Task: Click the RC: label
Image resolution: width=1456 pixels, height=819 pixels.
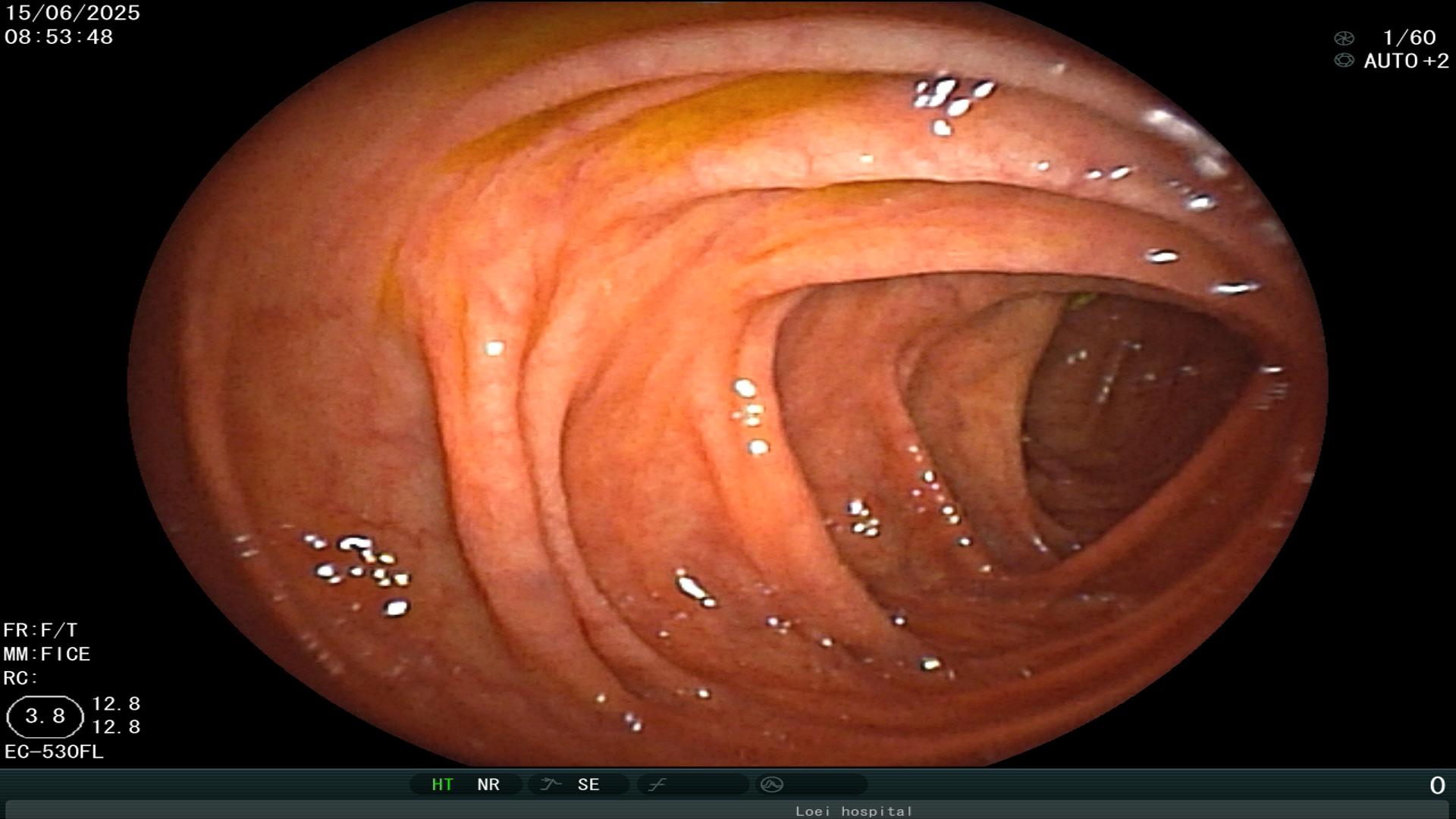Action: coord(20,678)
